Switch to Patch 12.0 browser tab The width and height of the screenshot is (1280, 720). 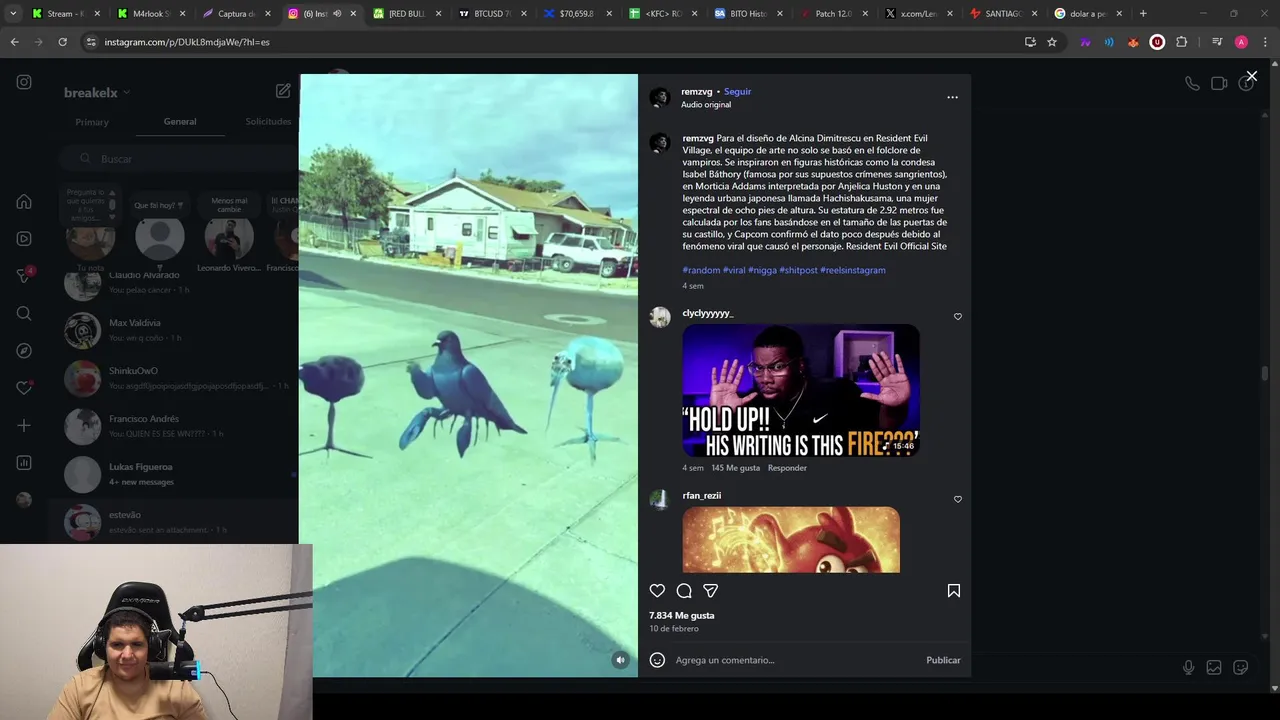(832, 14)
